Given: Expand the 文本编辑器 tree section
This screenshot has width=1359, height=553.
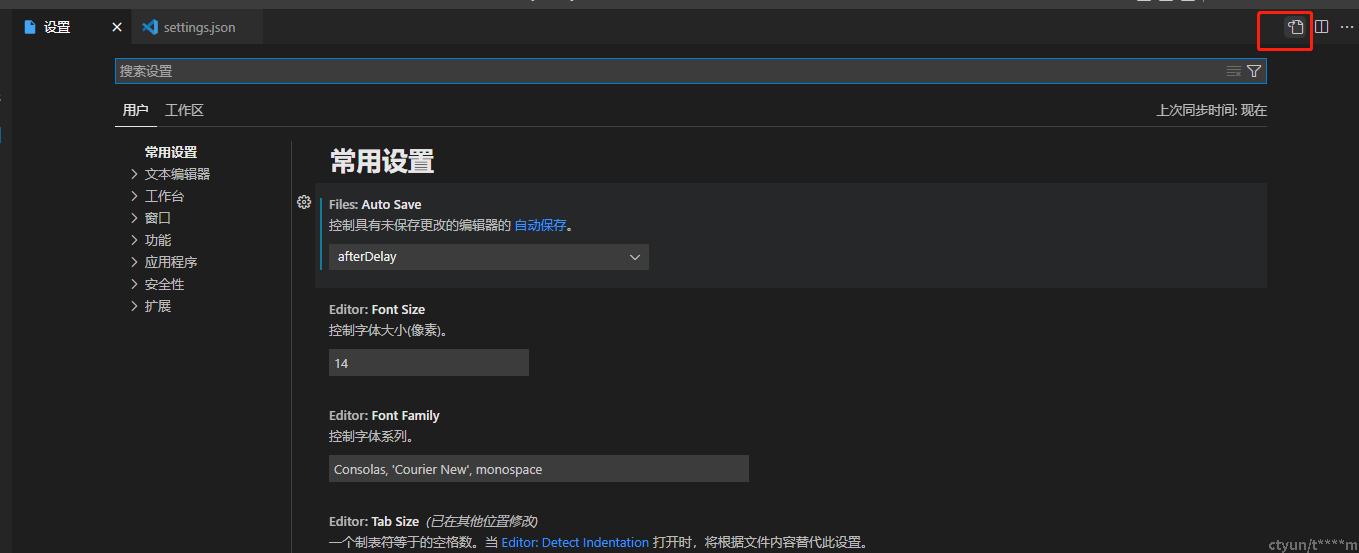Looking at the screenshot, I should click(135, 174).
